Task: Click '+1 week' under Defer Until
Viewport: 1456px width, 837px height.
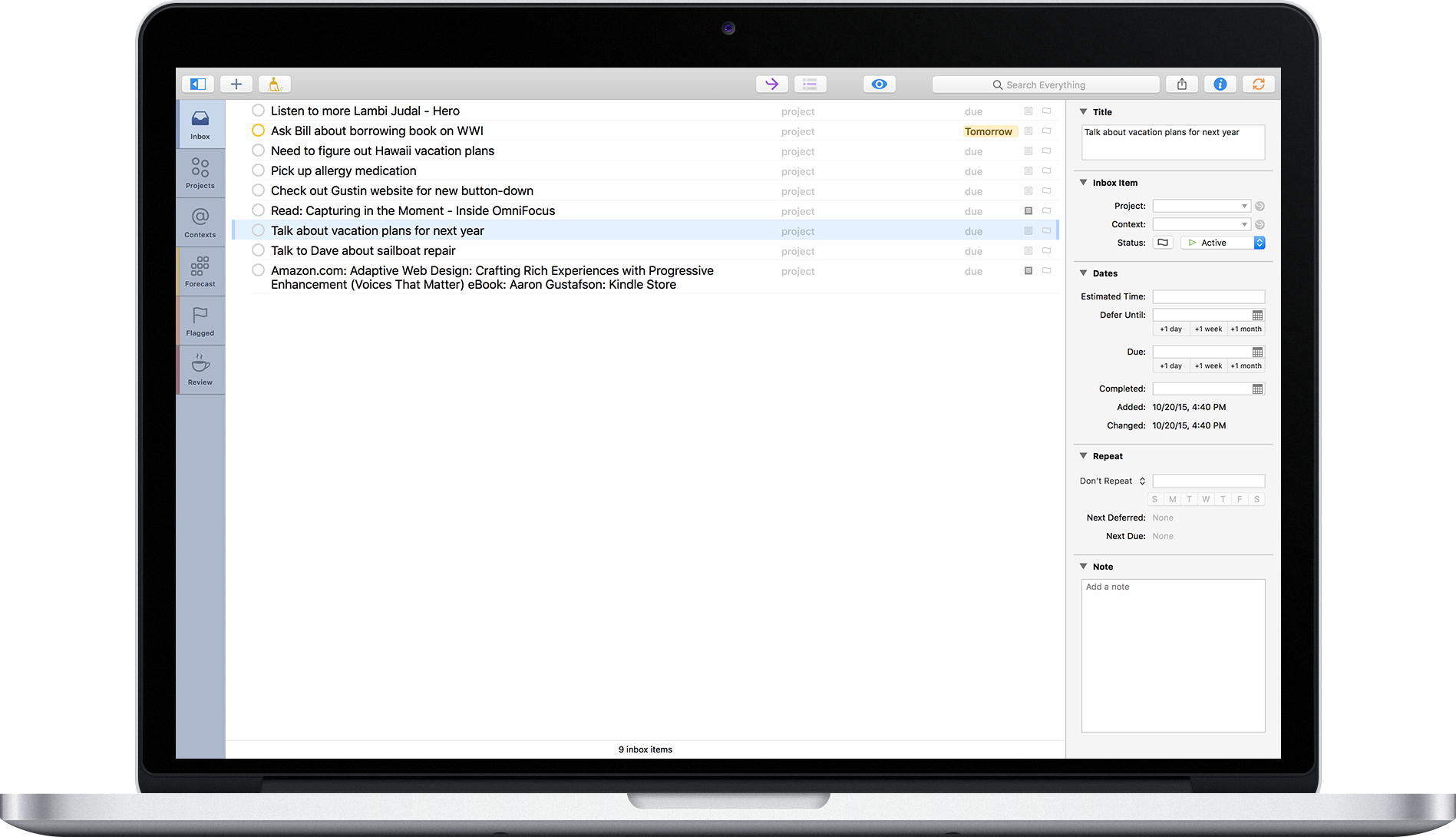Action: (x=1208, y=329)
